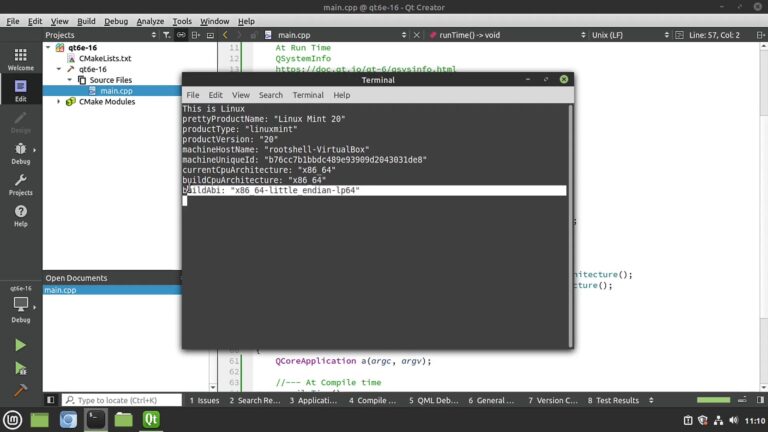
Task: Go forward in editor navigation history
Action: point(239,35)
